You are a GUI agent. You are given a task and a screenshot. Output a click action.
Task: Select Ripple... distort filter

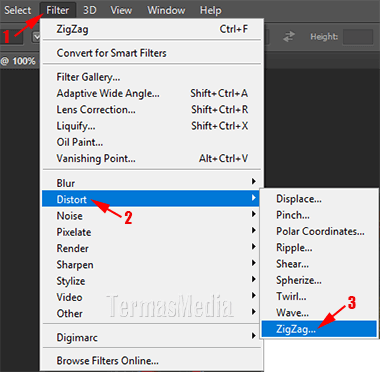coord(319,248)
